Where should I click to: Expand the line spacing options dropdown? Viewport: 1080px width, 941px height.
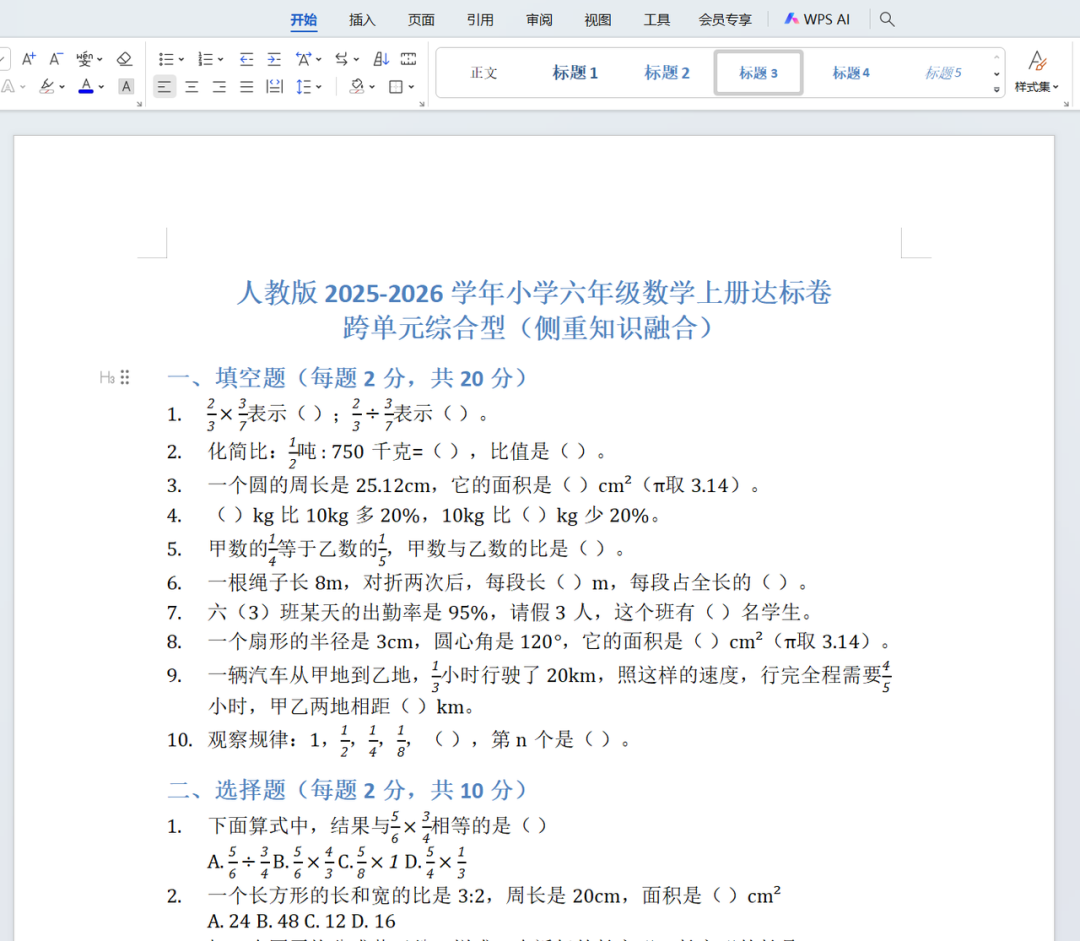click(x=319, y=87)
